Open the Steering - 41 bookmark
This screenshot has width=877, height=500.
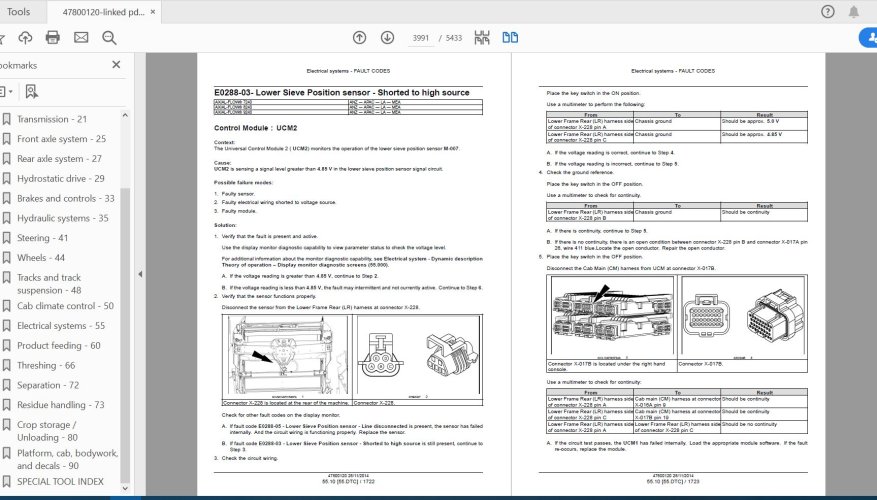(x=43, y=238)
